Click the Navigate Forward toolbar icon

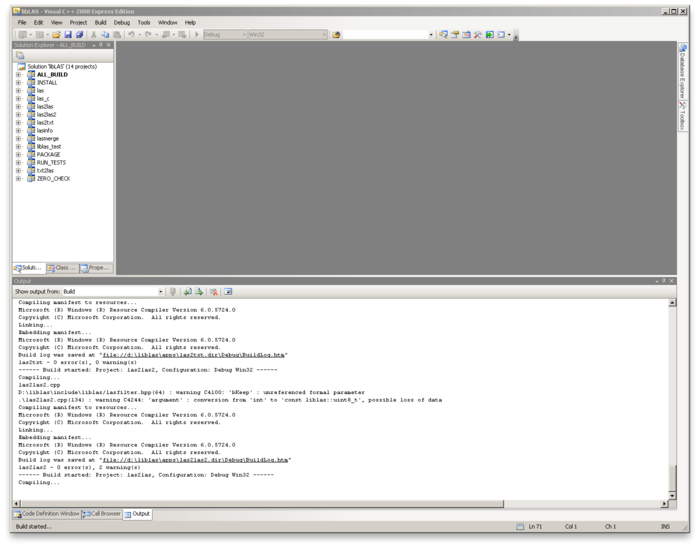(182, 34)
